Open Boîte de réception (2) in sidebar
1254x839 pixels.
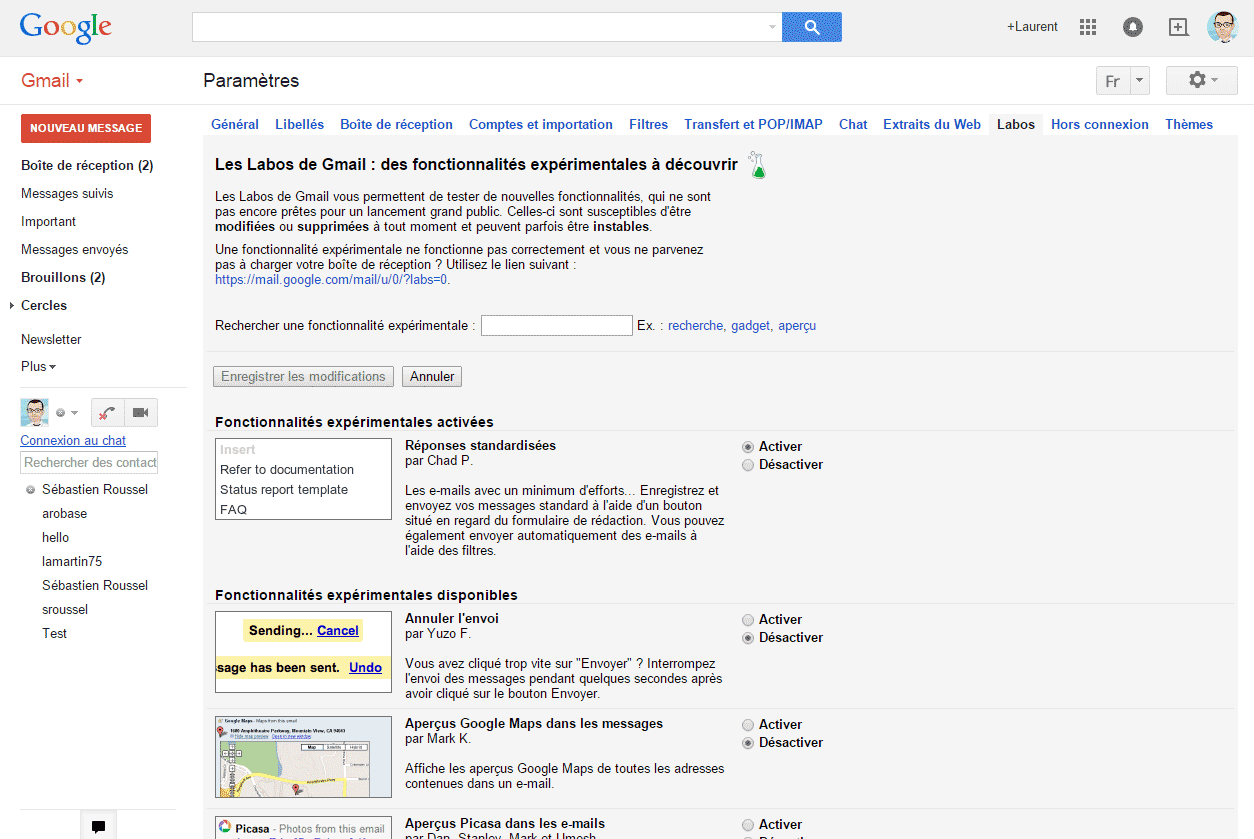[87, 166]
